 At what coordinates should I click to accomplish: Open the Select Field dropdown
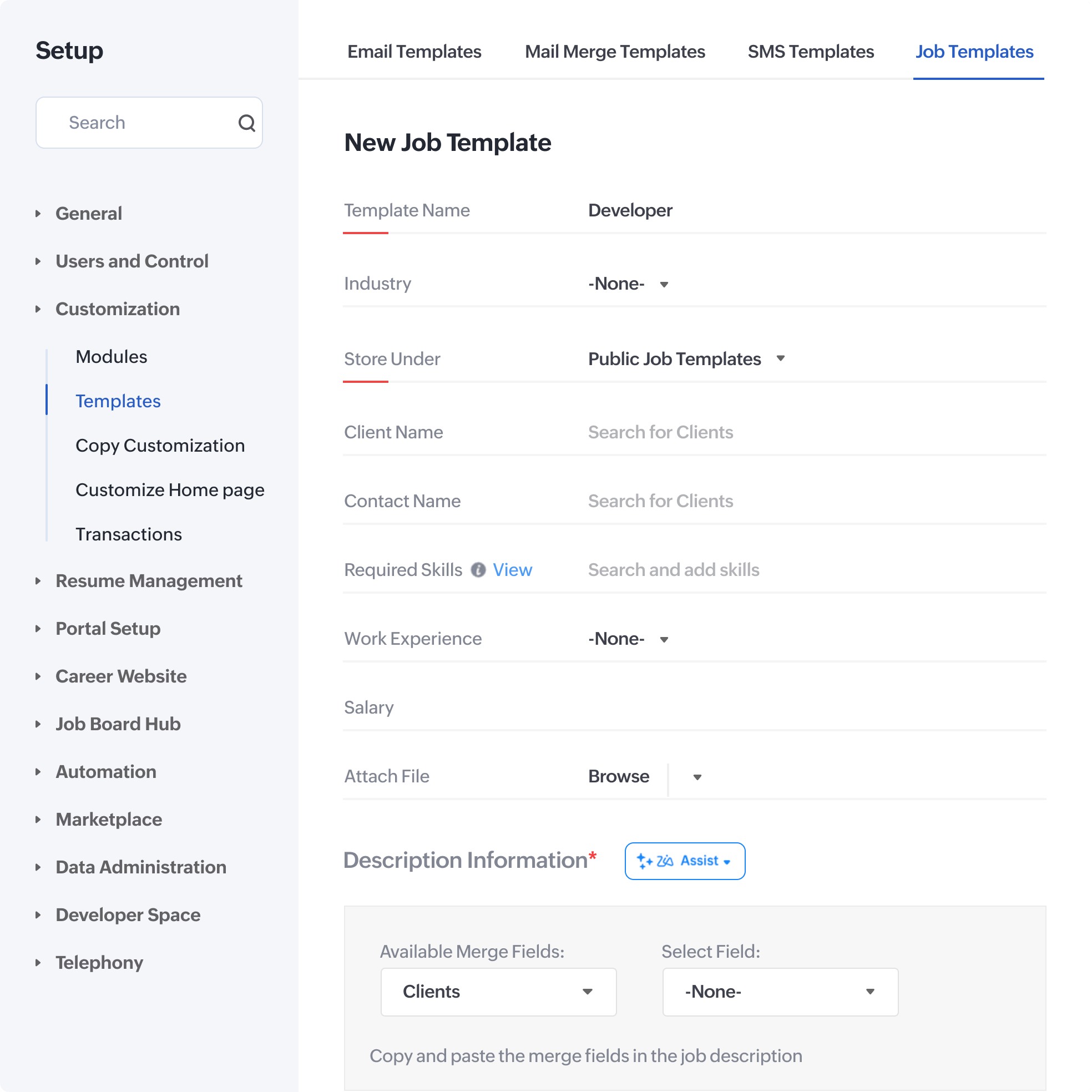click(x=780, y=992)
